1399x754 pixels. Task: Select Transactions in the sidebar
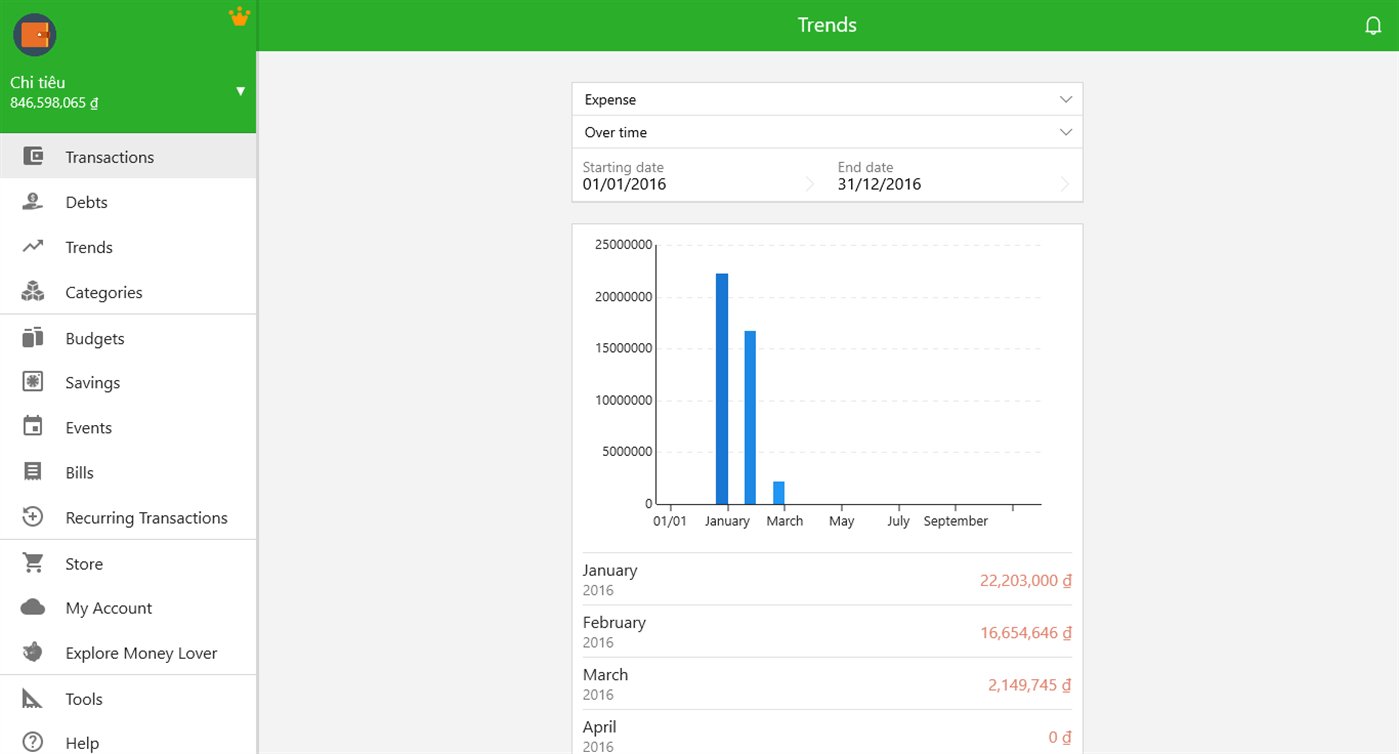tap(128, 156)
